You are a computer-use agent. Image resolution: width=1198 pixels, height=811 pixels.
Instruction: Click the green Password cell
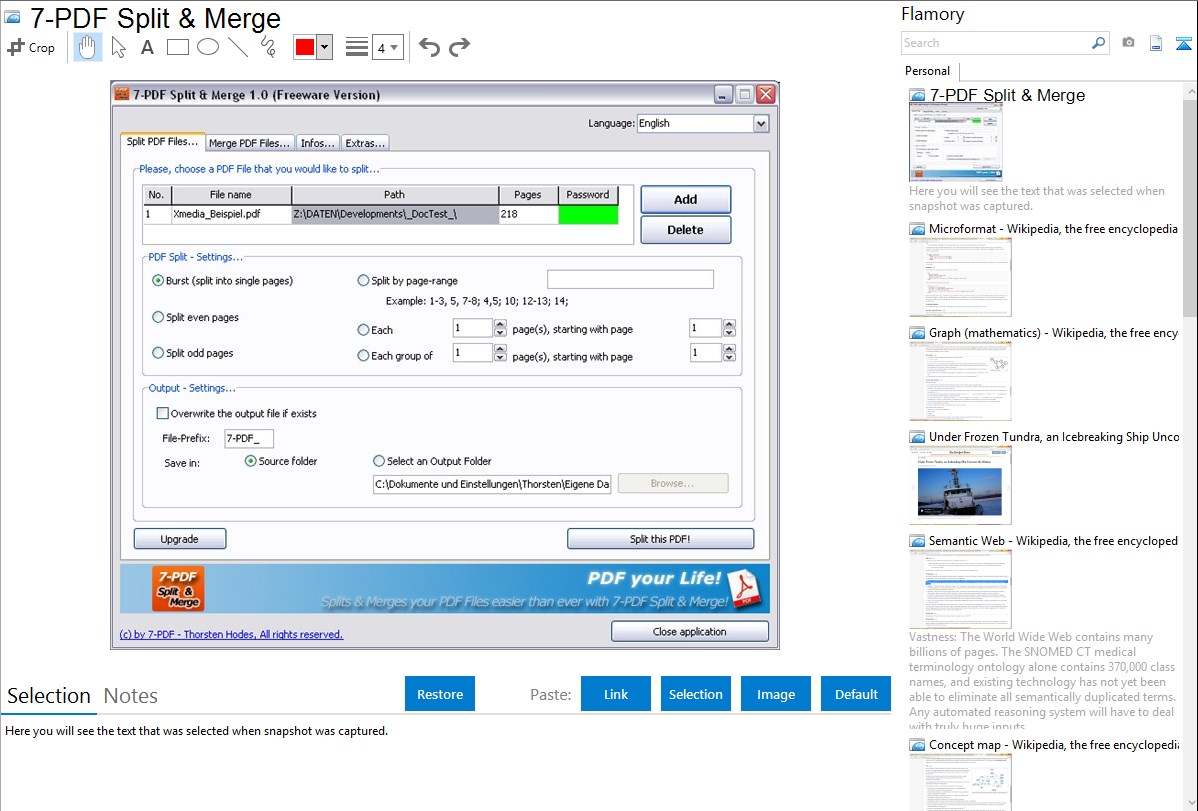(588, 215)
